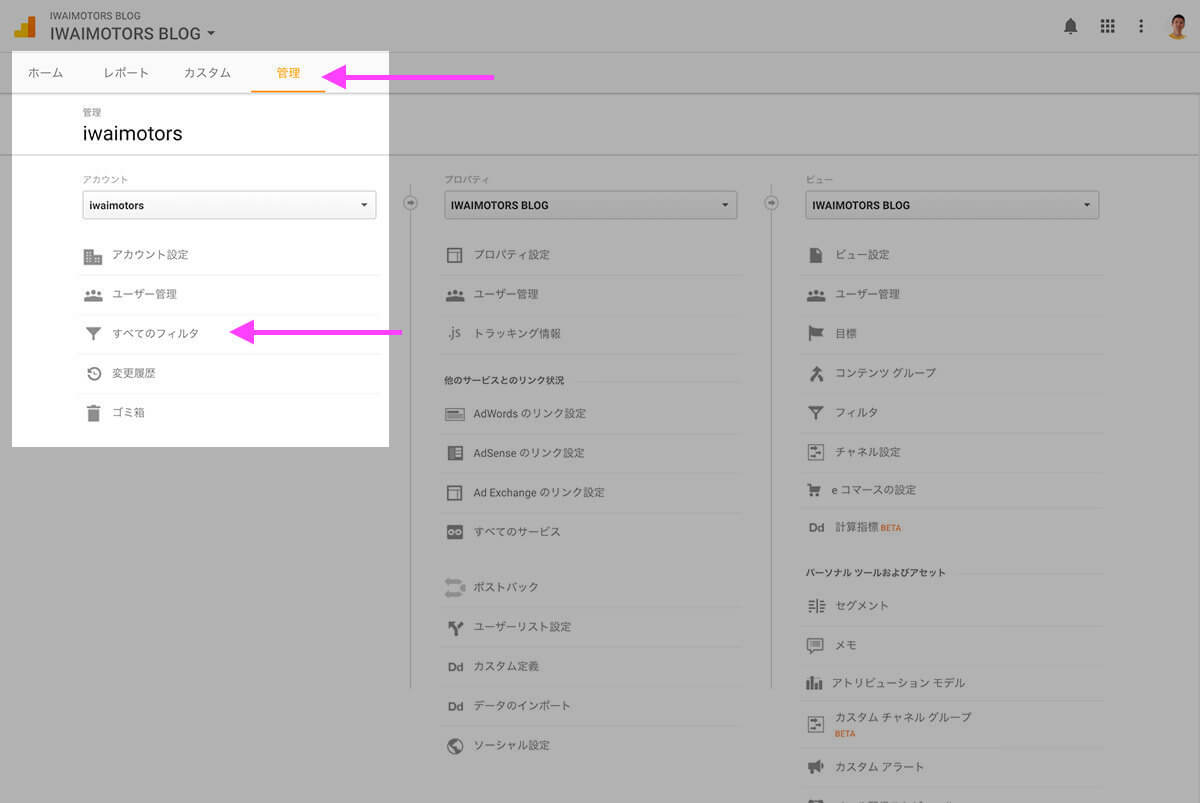
Task: Click the people icon in the アカウント column
Action: (93, 295)
